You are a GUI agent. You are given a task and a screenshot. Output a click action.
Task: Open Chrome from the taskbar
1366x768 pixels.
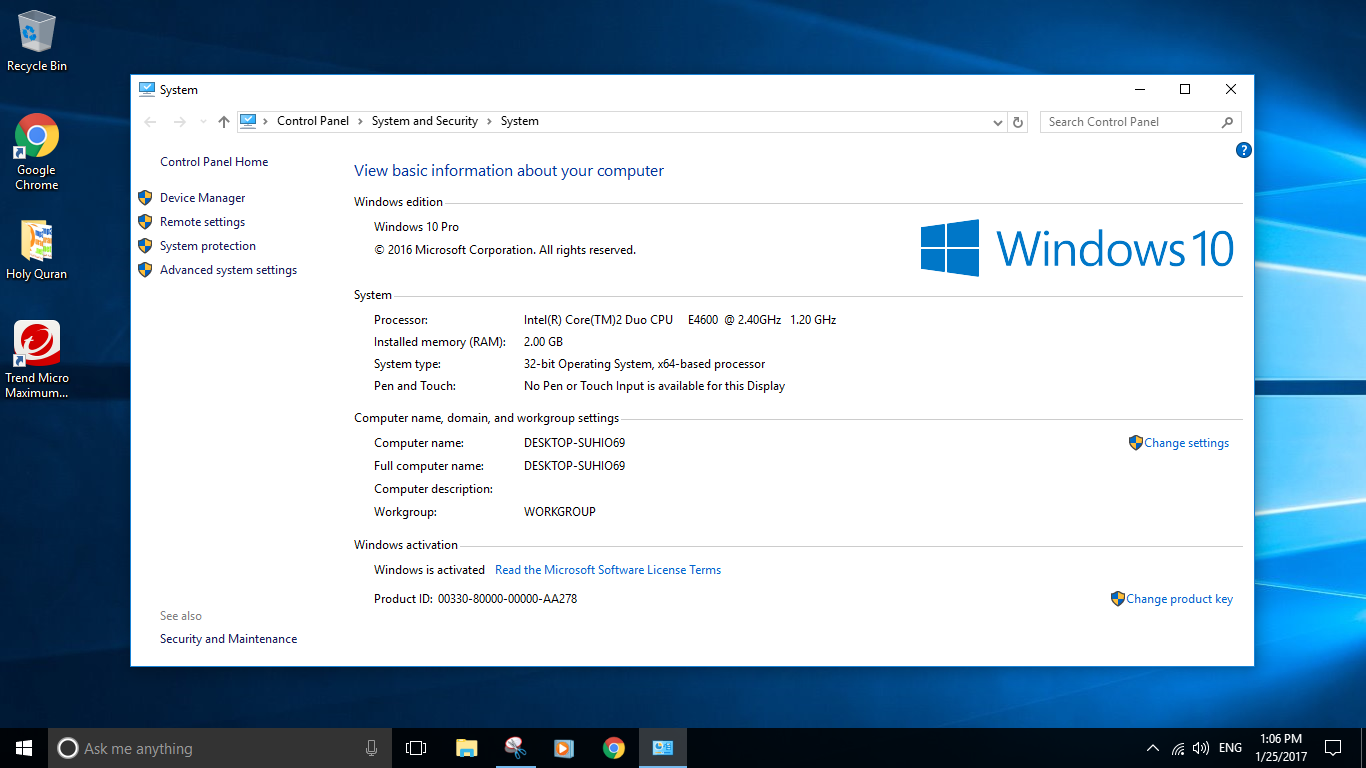(x=614, y=748)
